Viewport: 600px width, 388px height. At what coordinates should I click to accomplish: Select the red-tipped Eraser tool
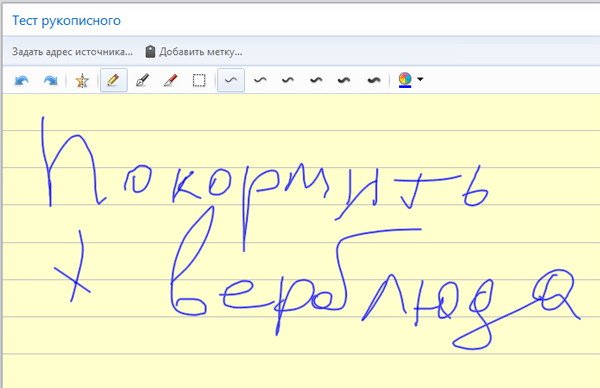(170, 80)
